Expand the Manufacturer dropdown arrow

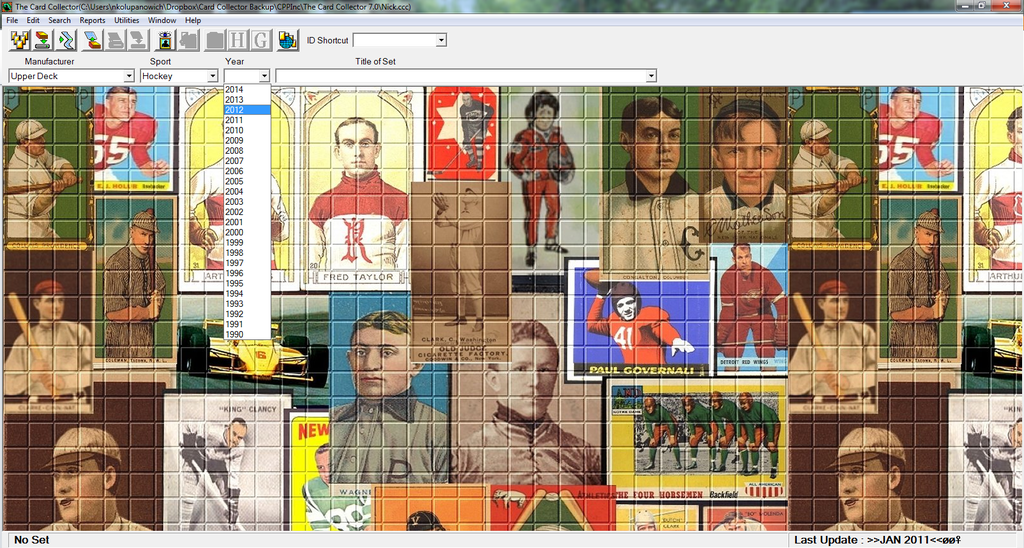[129, 76]
